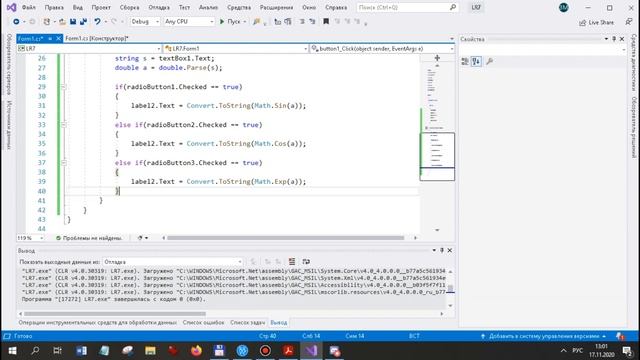Collapse the else if radioButton2 block

(x=63, y=125)
